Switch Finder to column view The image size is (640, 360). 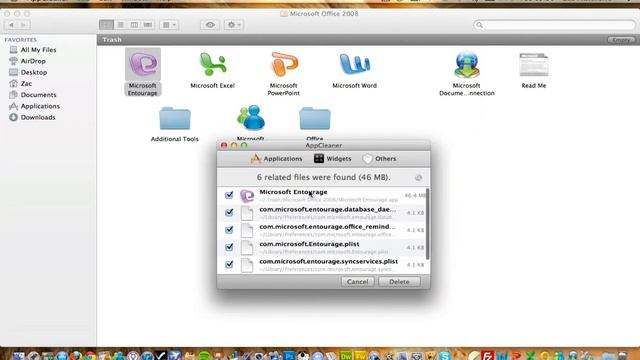pos(134,25)
